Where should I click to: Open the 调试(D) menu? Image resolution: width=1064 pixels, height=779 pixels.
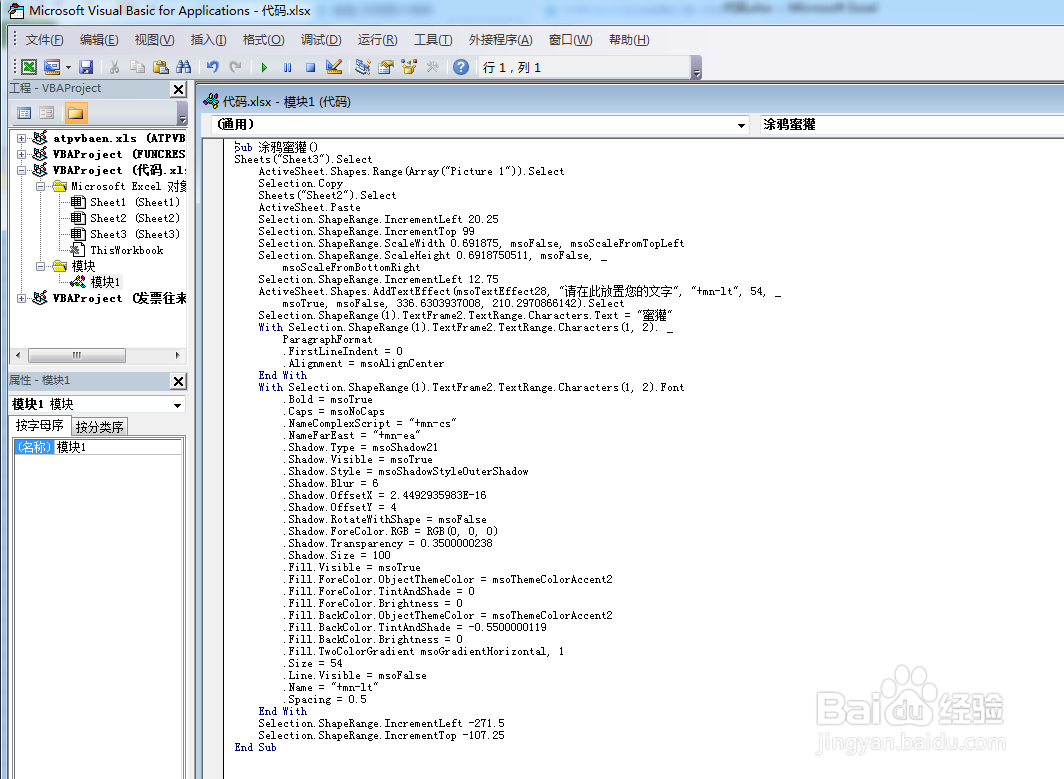pyautogui.click(x=321, y=40)
